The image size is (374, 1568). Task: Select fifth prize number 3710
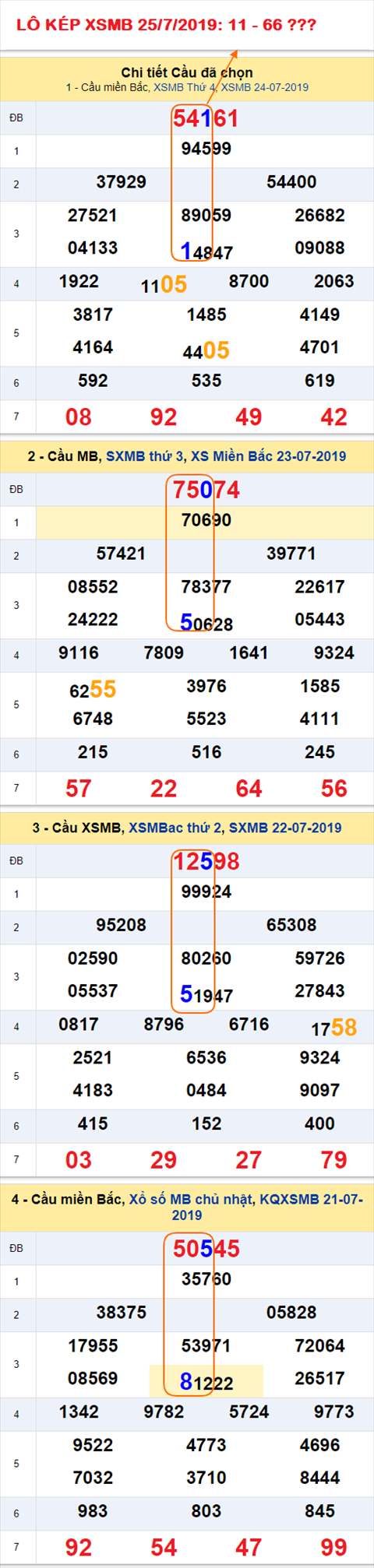click(206, 1478)
